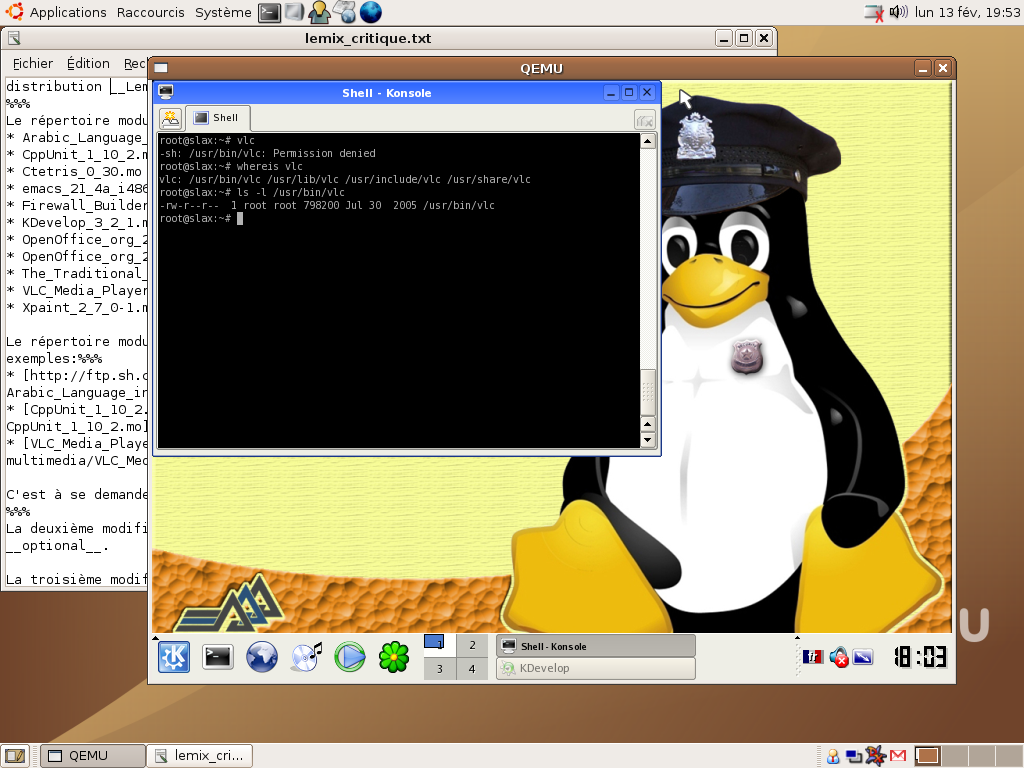Click the 'Ctetris_0_30.mo' line in editor
The height and width of the screenshot is (768, 1024).
click(74, 171)
